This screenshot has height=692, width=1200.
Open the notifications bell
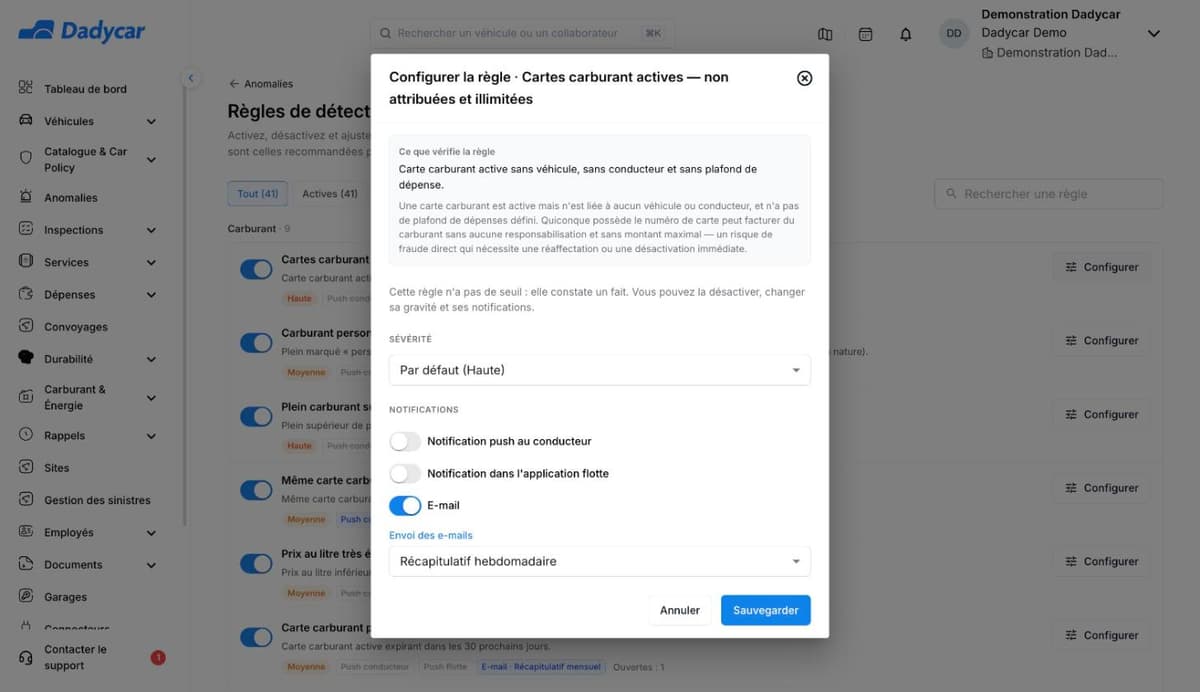(906, 34)
